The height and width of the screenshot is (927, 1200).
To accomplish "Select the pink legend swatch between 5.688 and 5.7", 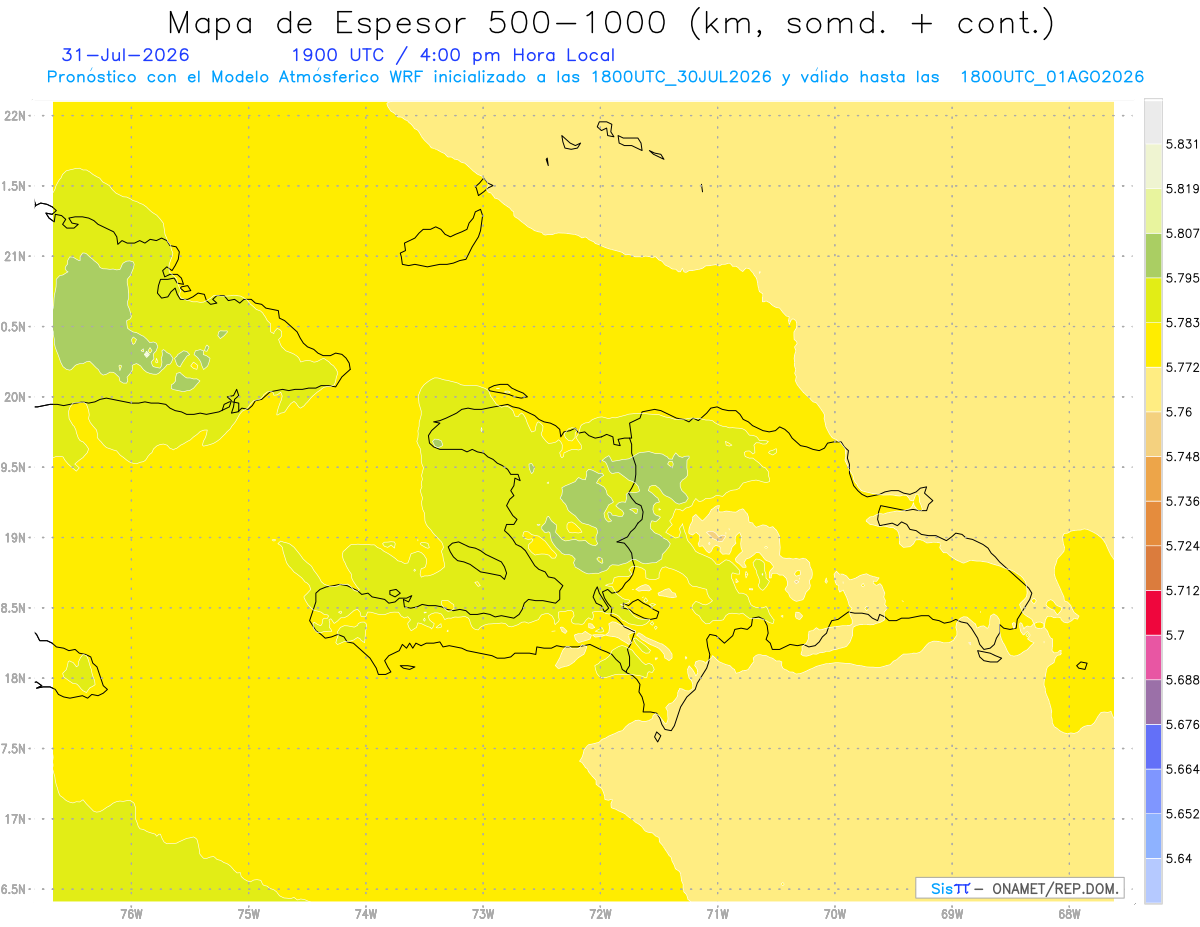I will 1153,657.
